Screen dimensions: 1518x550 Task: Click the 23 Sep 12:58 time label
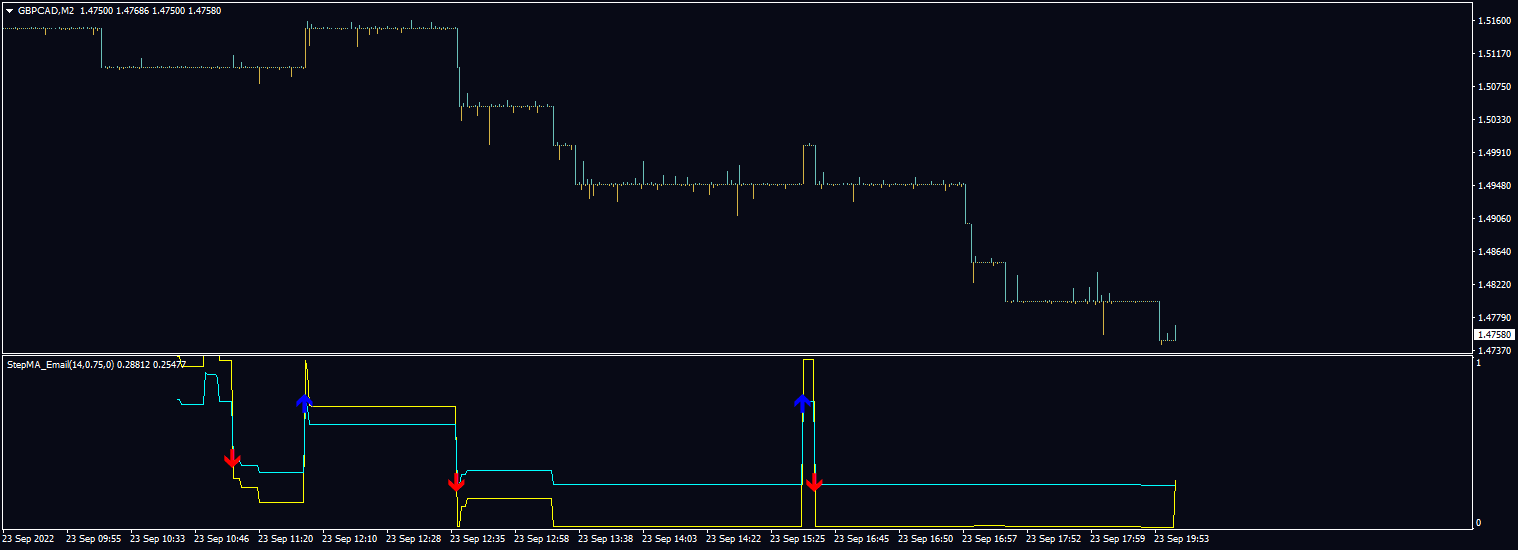point(541,538)
